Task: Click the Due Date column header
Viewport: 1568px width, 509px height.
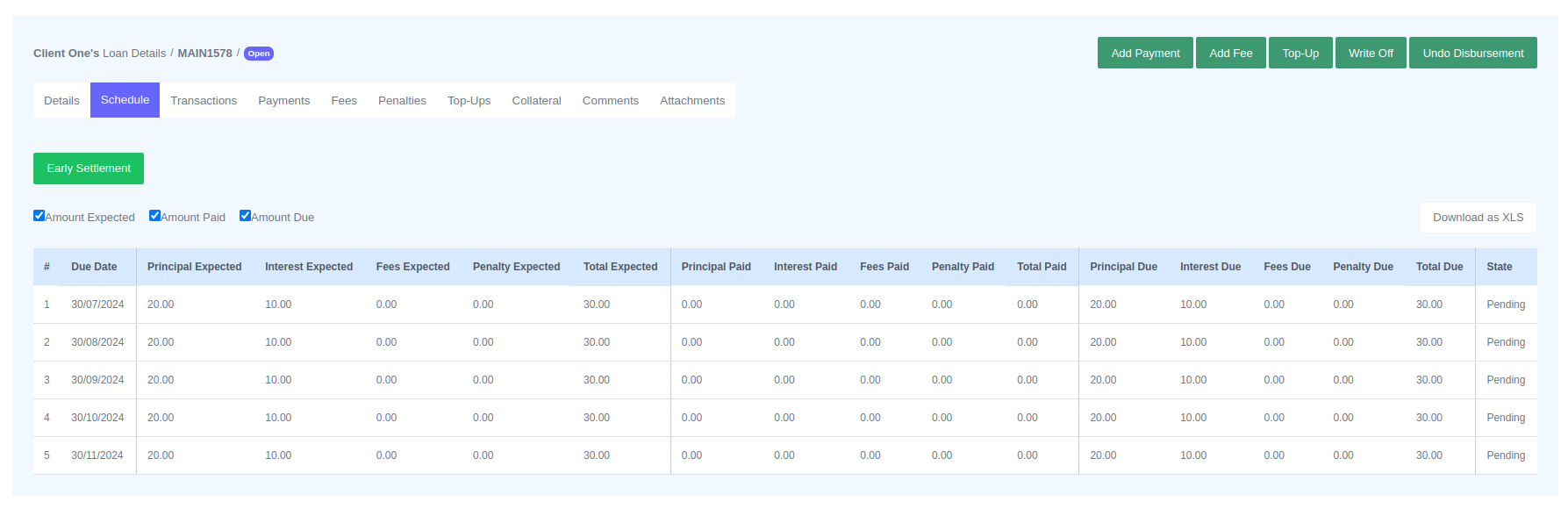Action: click(x=94, y=267)
